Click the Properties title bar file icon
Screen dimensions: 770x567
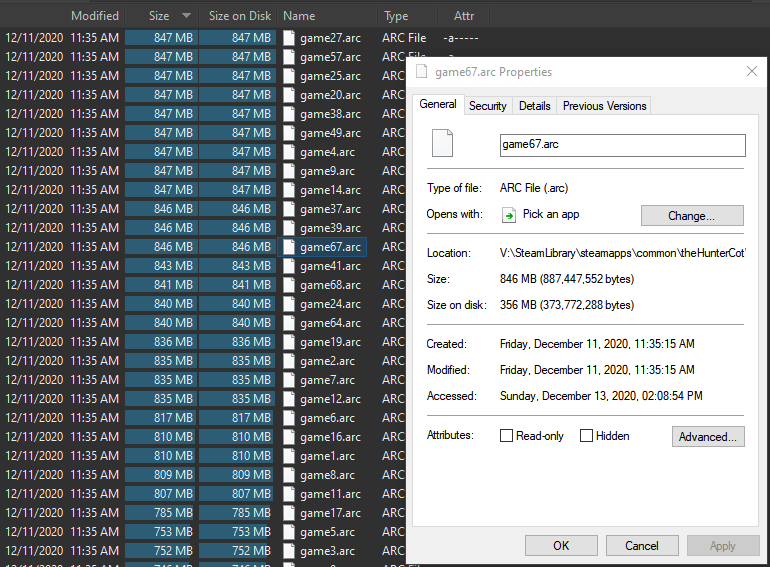coord(421,72)
